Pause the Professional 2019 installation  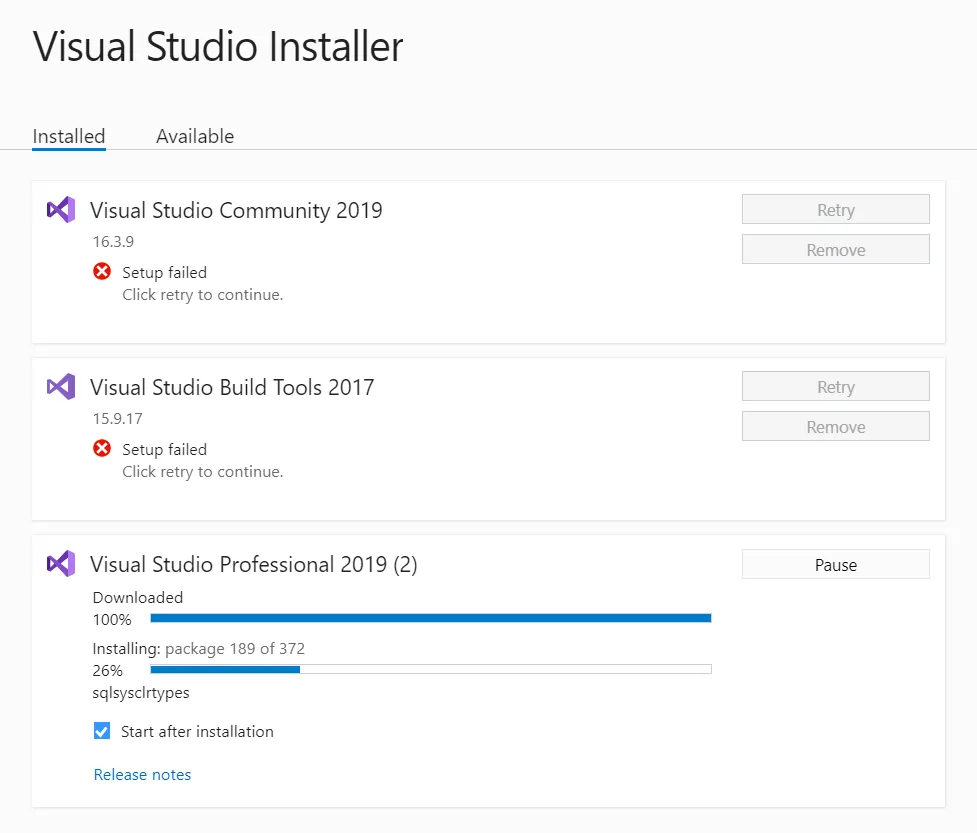[x=835, y=565]
